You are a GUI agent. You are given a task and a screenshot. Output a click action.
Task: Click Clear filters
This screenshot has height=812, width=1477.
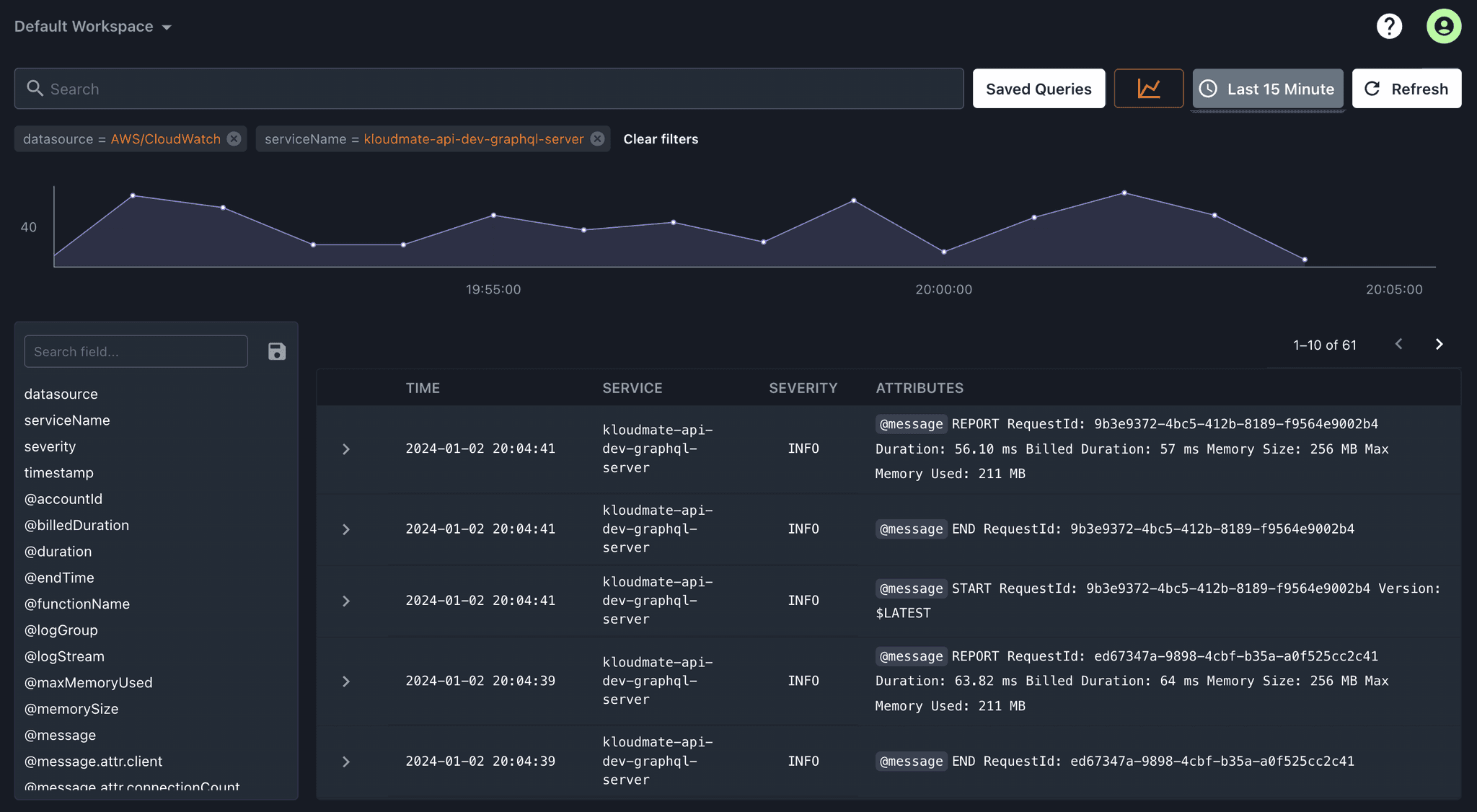pos(660,138)
